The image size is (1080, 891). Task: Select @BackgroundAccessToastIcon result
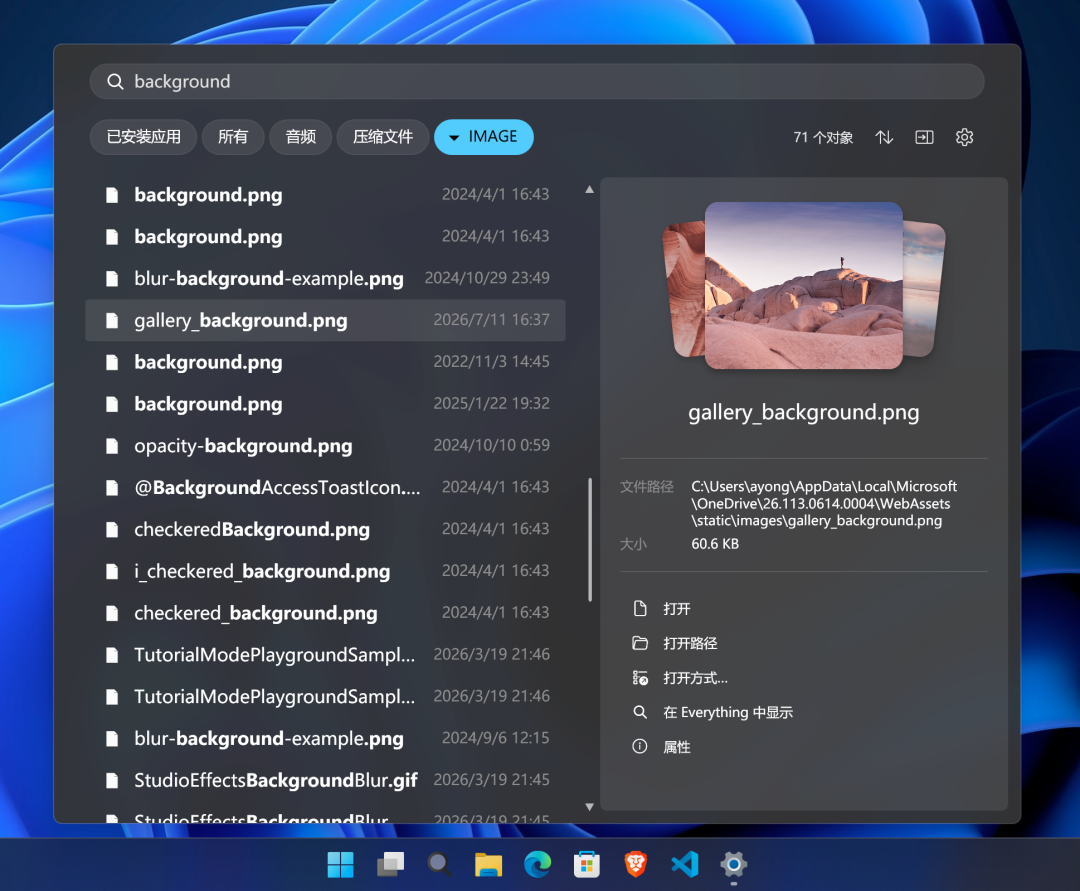tap(325, 488)
